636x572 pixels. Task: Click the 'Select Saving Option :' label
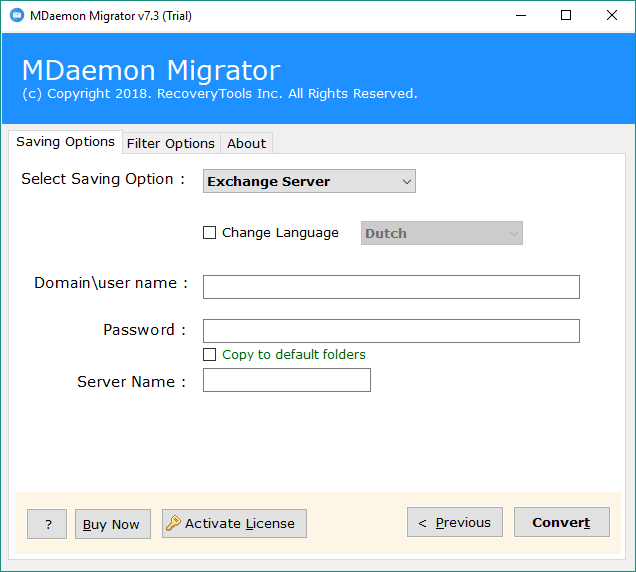point(103,179)
